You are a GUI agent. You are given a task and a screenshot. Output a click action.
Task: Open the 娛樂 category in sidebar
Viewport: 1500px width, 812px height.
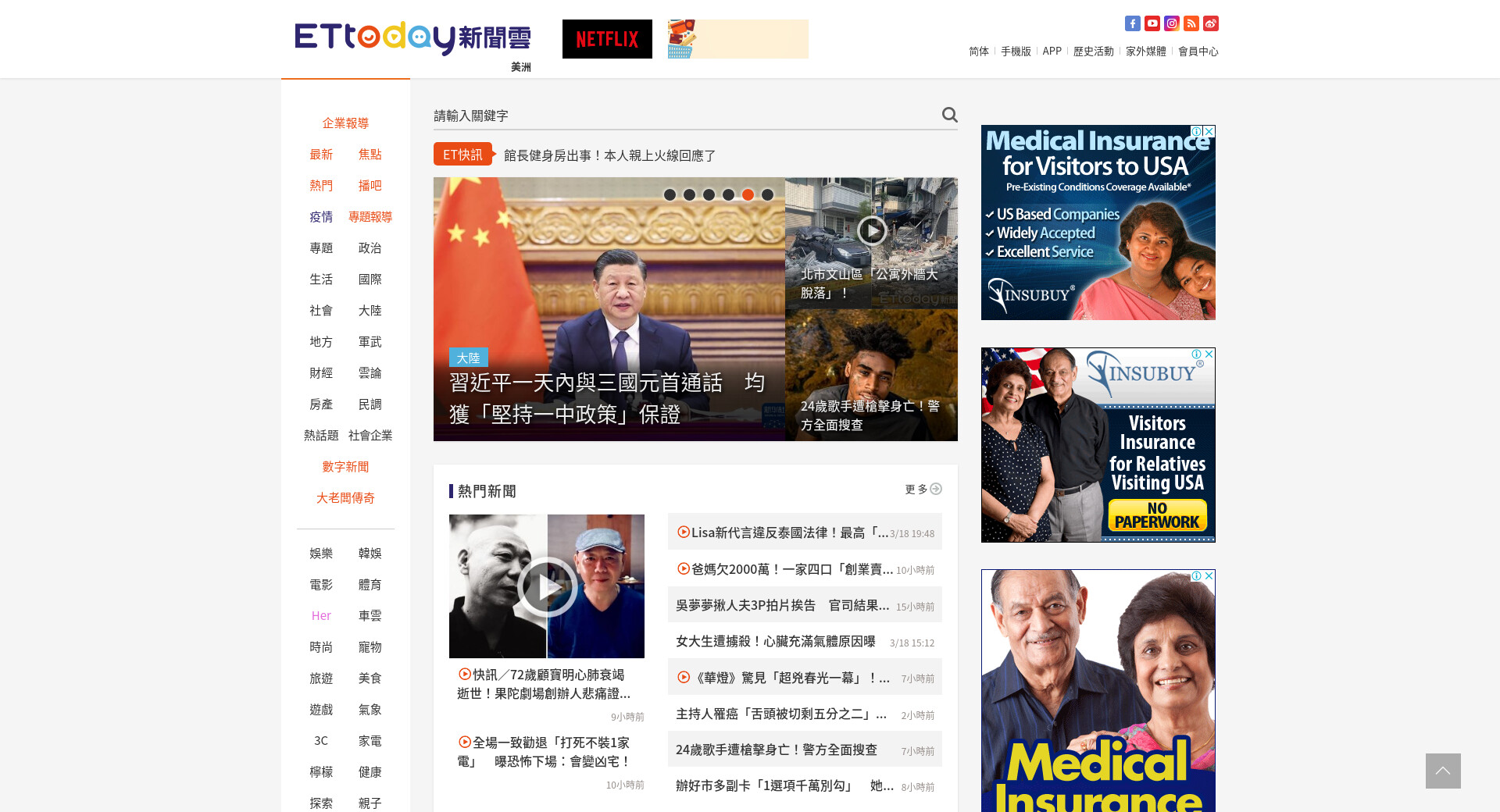321,553
